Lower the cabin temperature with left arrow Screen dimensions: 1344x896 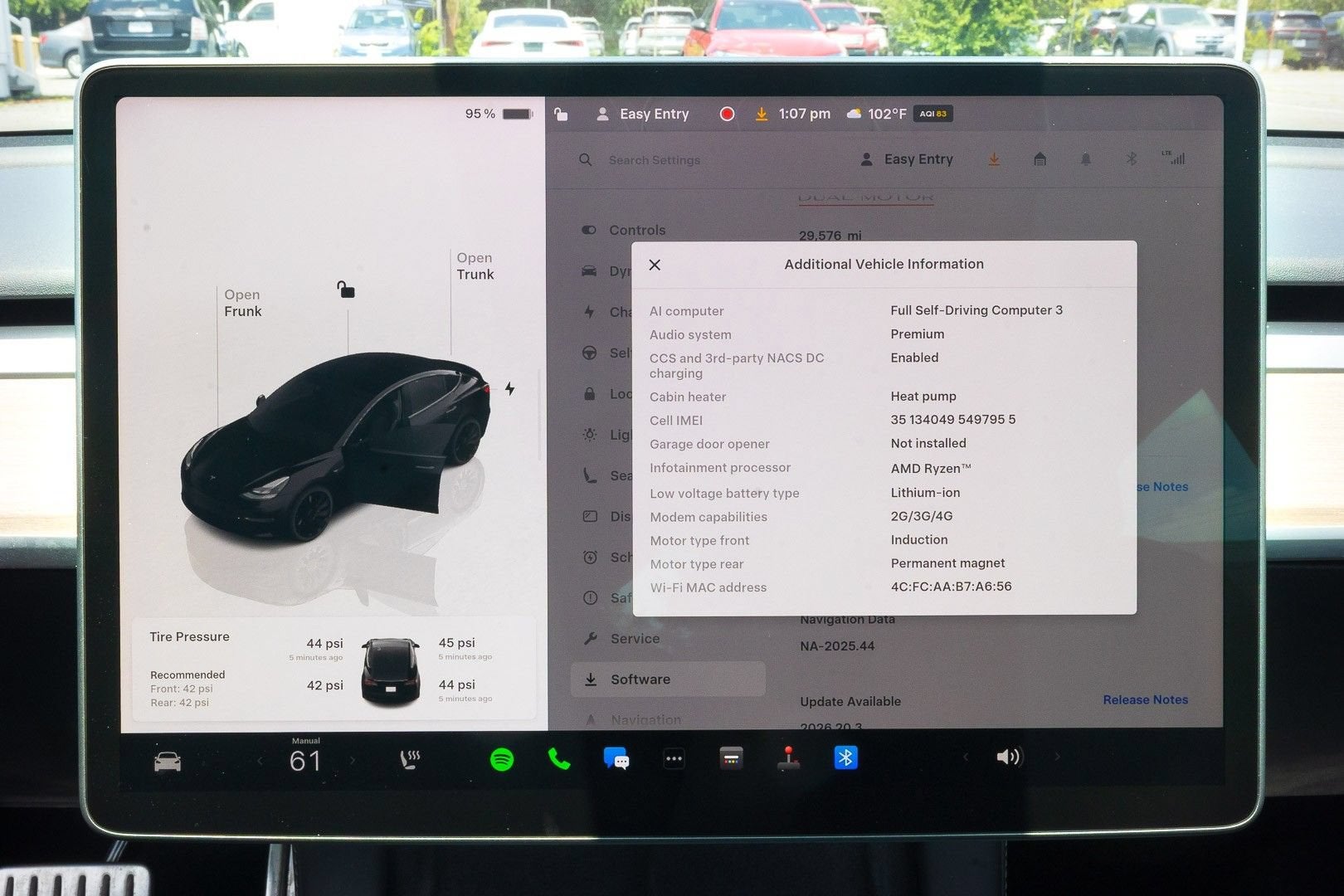click(x=261, y=761)
